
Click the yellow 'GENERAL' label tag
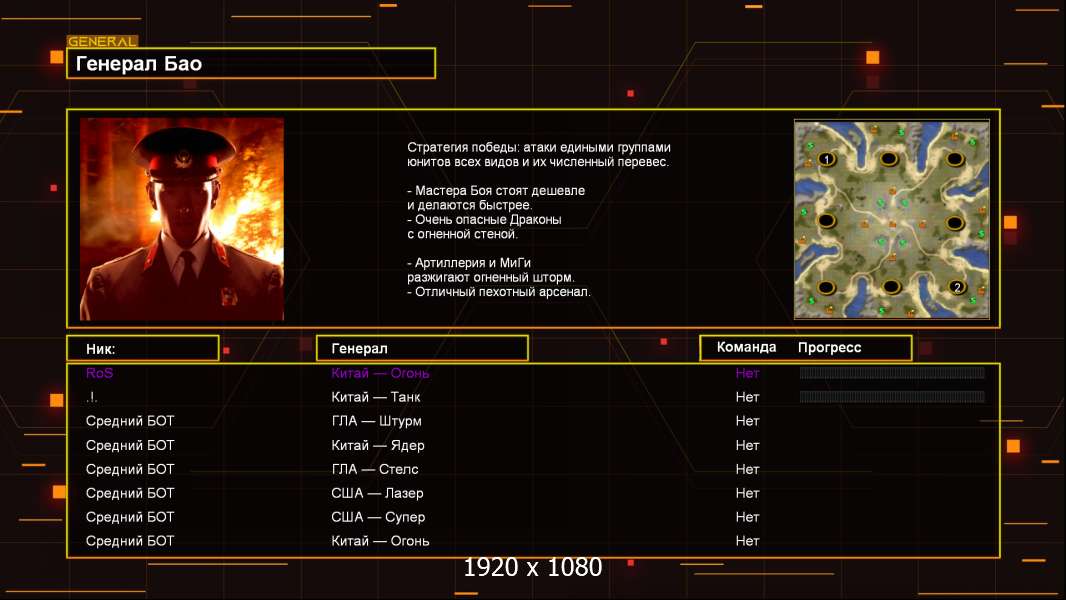[x=103, y=41]
